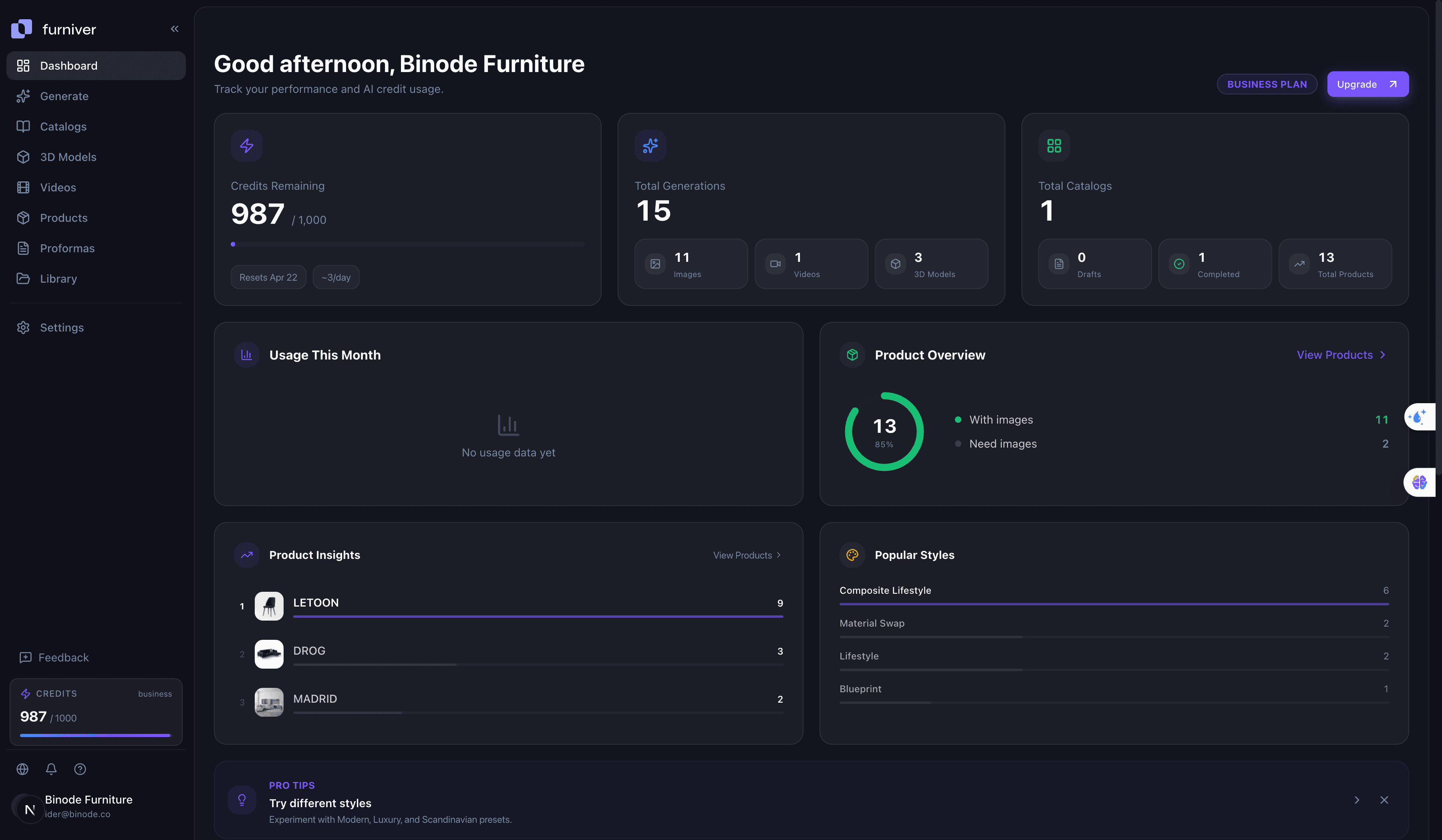Open the Settings menu item
Viewport: 1442px width, 840px height.
click(x=61, y=327)
